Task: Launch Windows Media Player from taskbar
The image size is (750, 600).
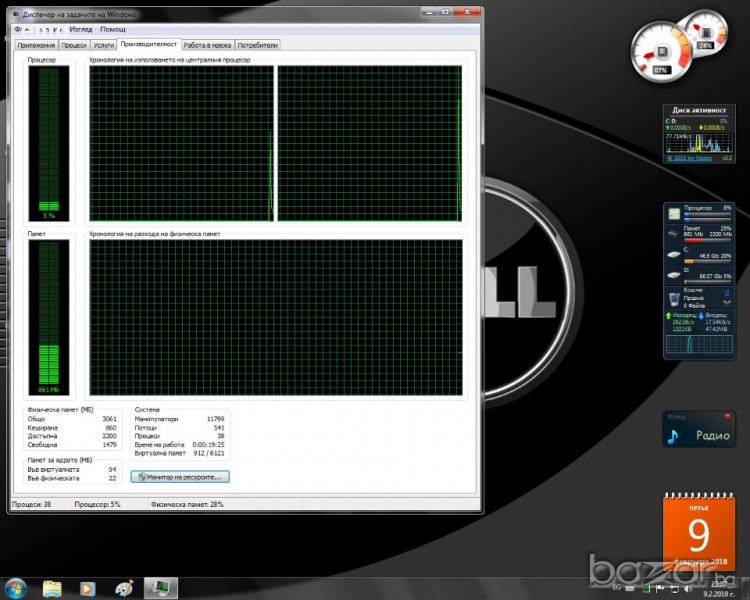Action: [88, 587]
